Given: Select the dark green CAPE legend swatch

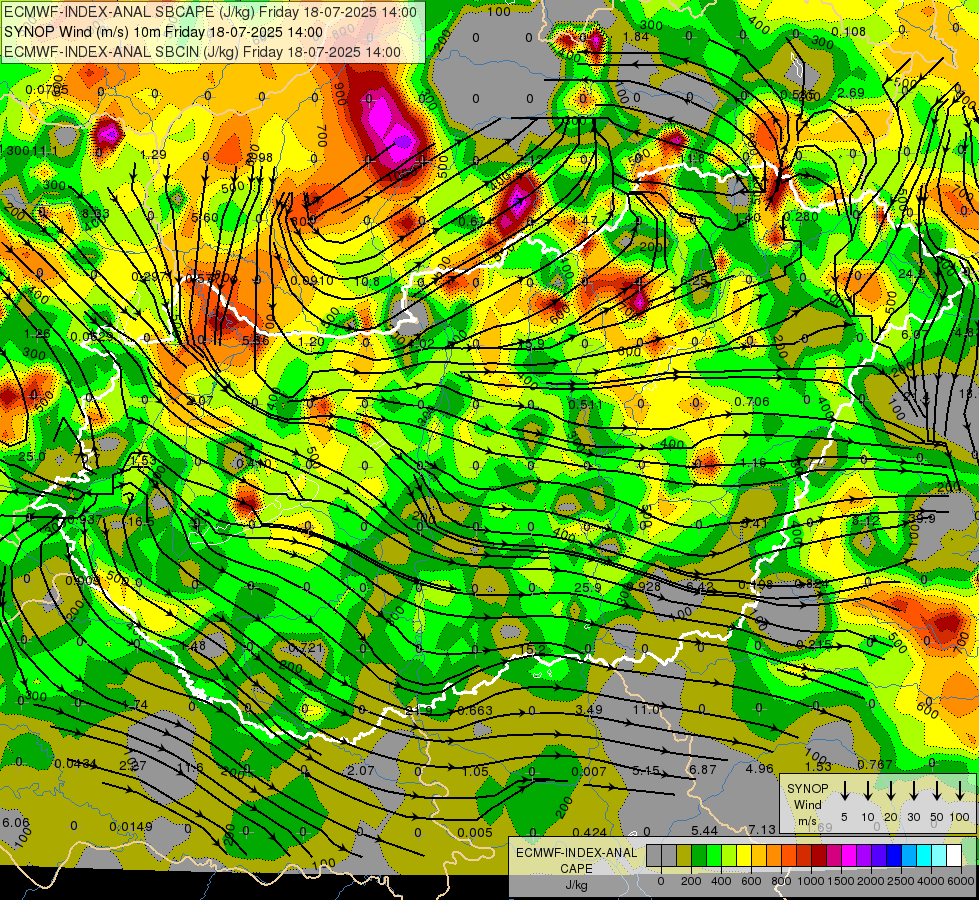Looking at the screenshot, I should (699, 855).
